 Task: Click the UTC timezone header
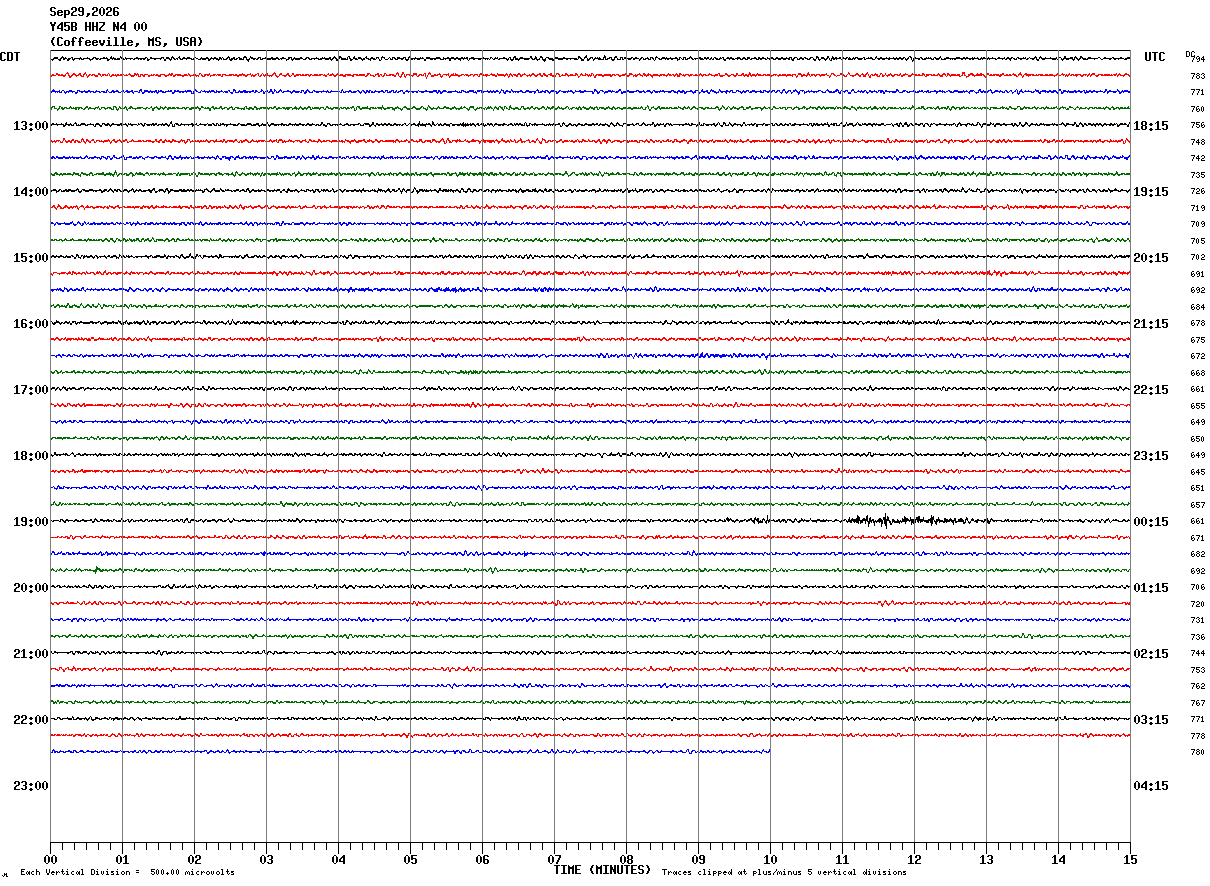(x=1155, y=57)
